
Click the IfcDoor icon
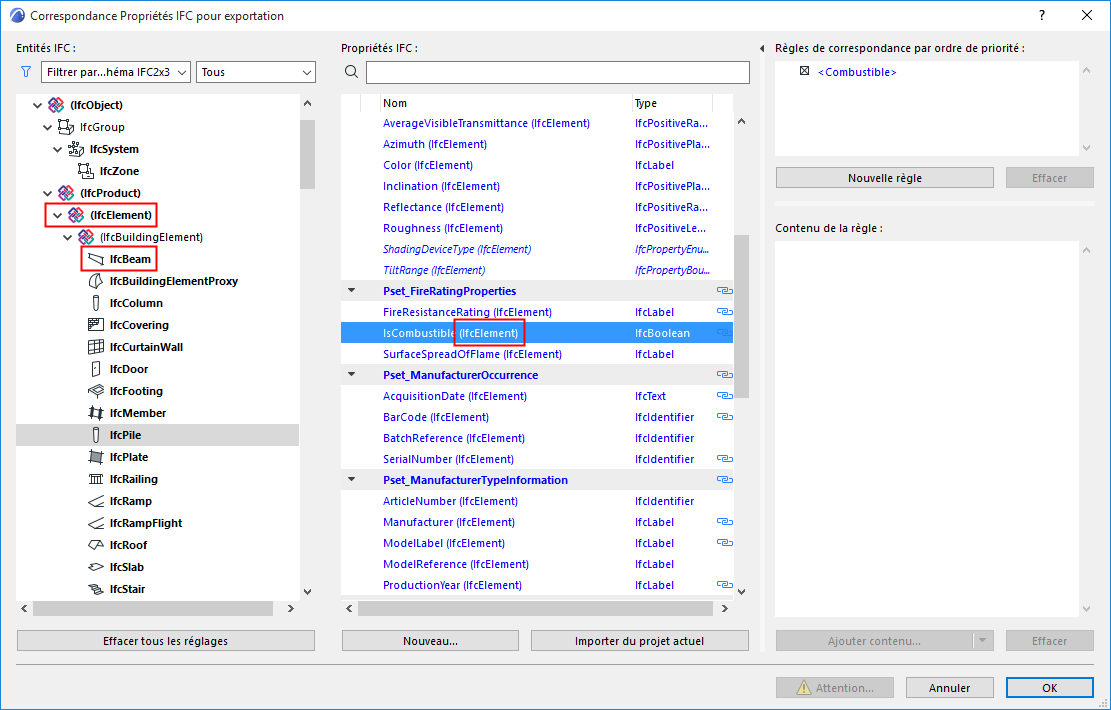tap(96, 369)
